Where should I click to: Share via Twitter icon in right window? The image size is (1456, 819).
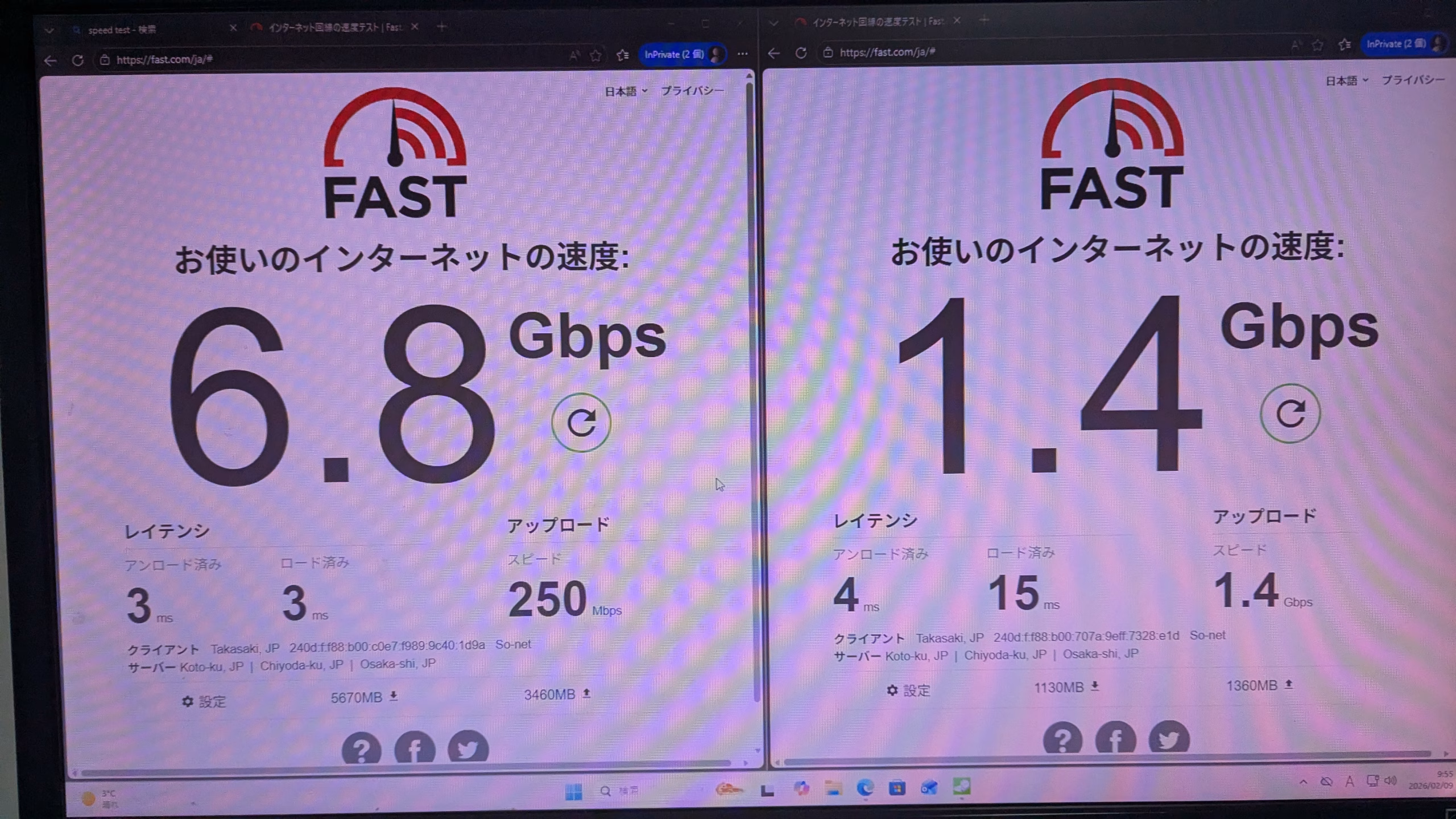[x=1169, y=738]
